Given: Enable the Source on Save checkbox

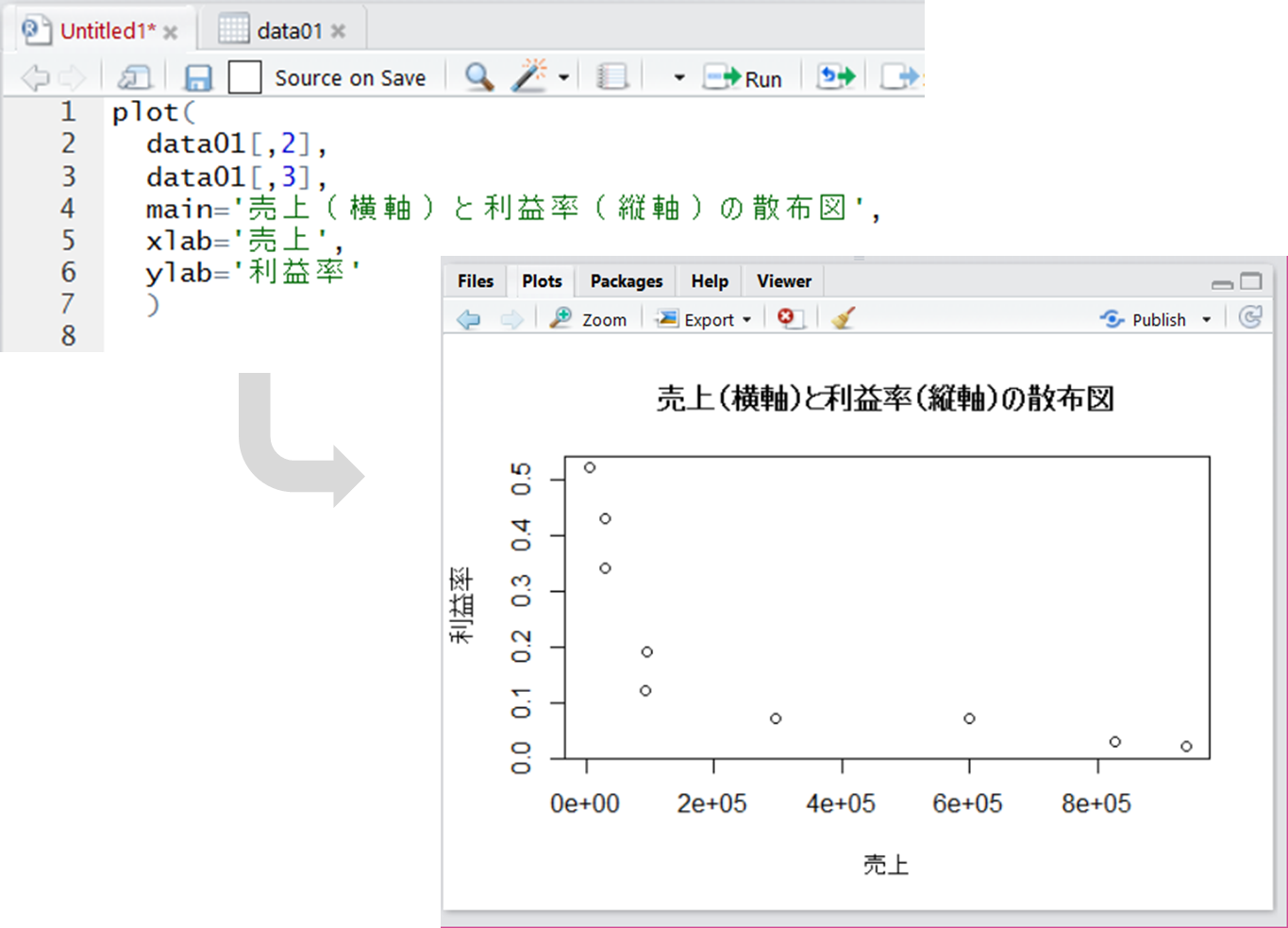Looking at the screenshot, I should [x=244, y=77].
